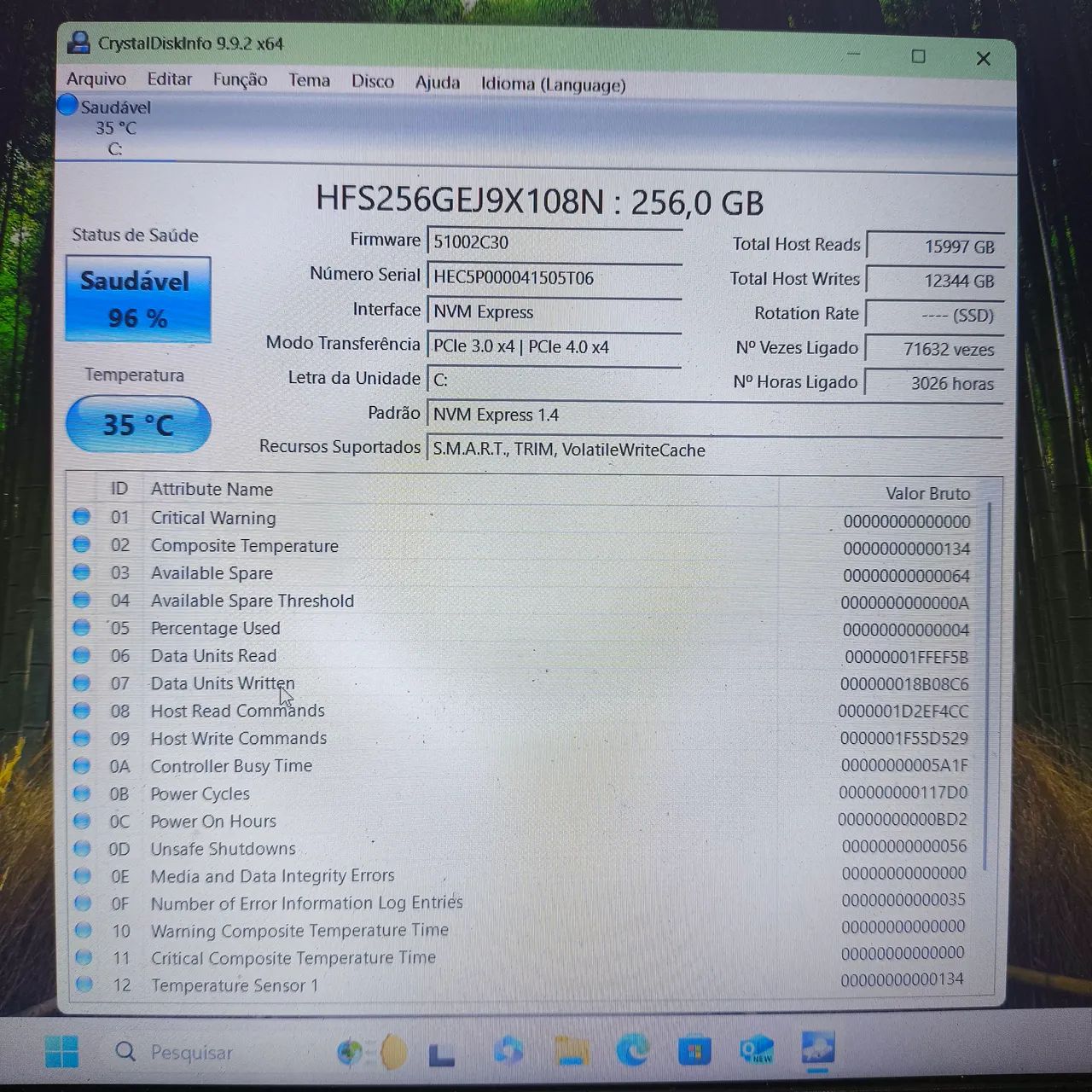Open Copilot from the taskbar
The height and width of the screenshot is (1092, 1092).
point(508,1051)
